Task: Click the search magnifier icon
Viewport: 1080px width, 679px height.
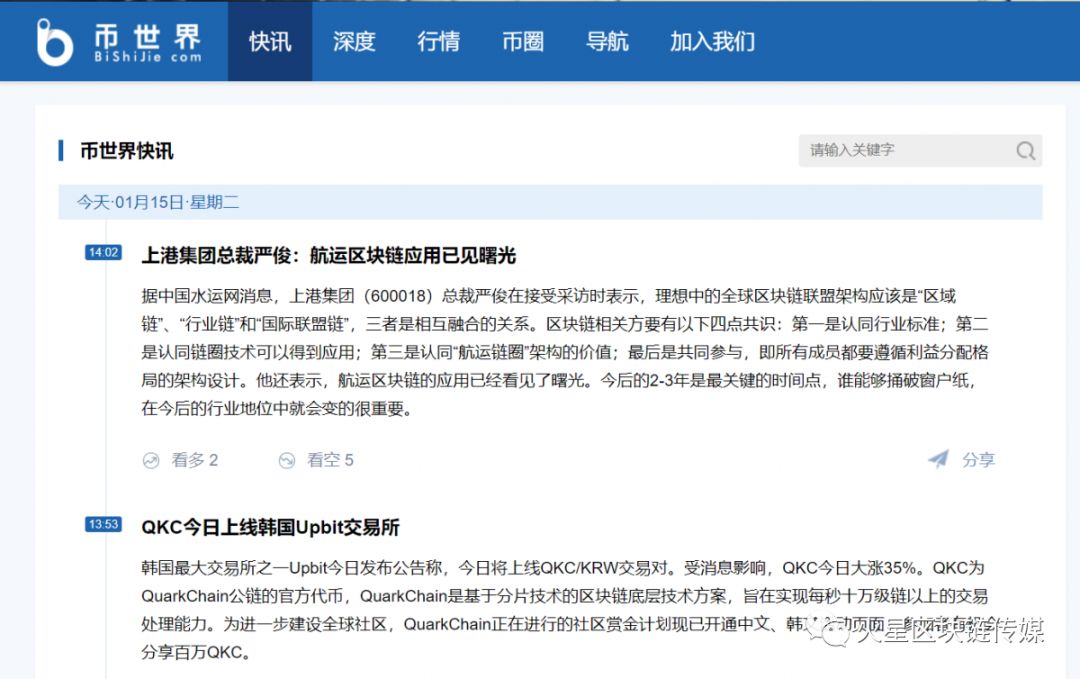Action: 1025,150
